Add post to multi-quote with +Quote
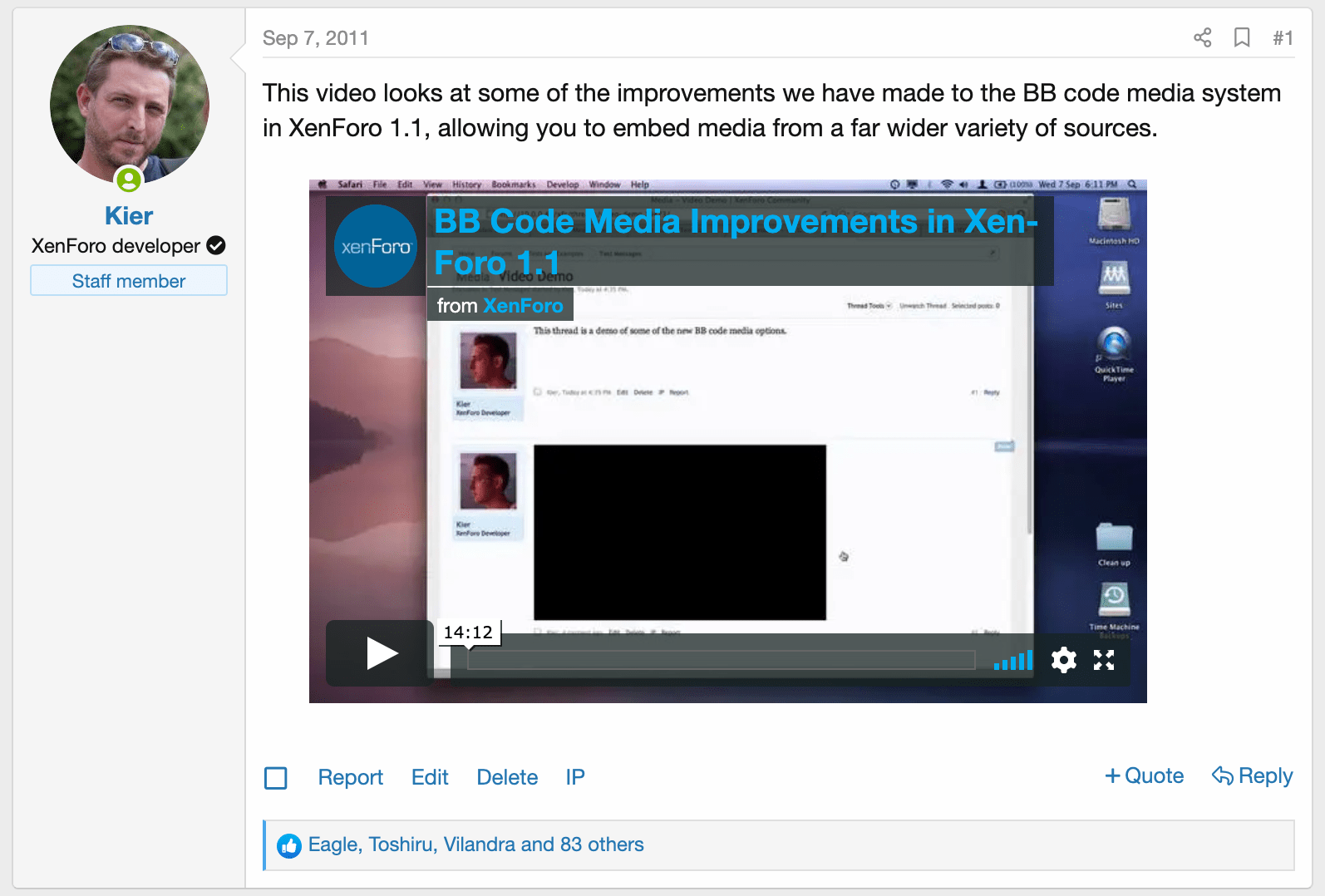The height and width of the screenshot is (896, 1325). (1144, 775)
